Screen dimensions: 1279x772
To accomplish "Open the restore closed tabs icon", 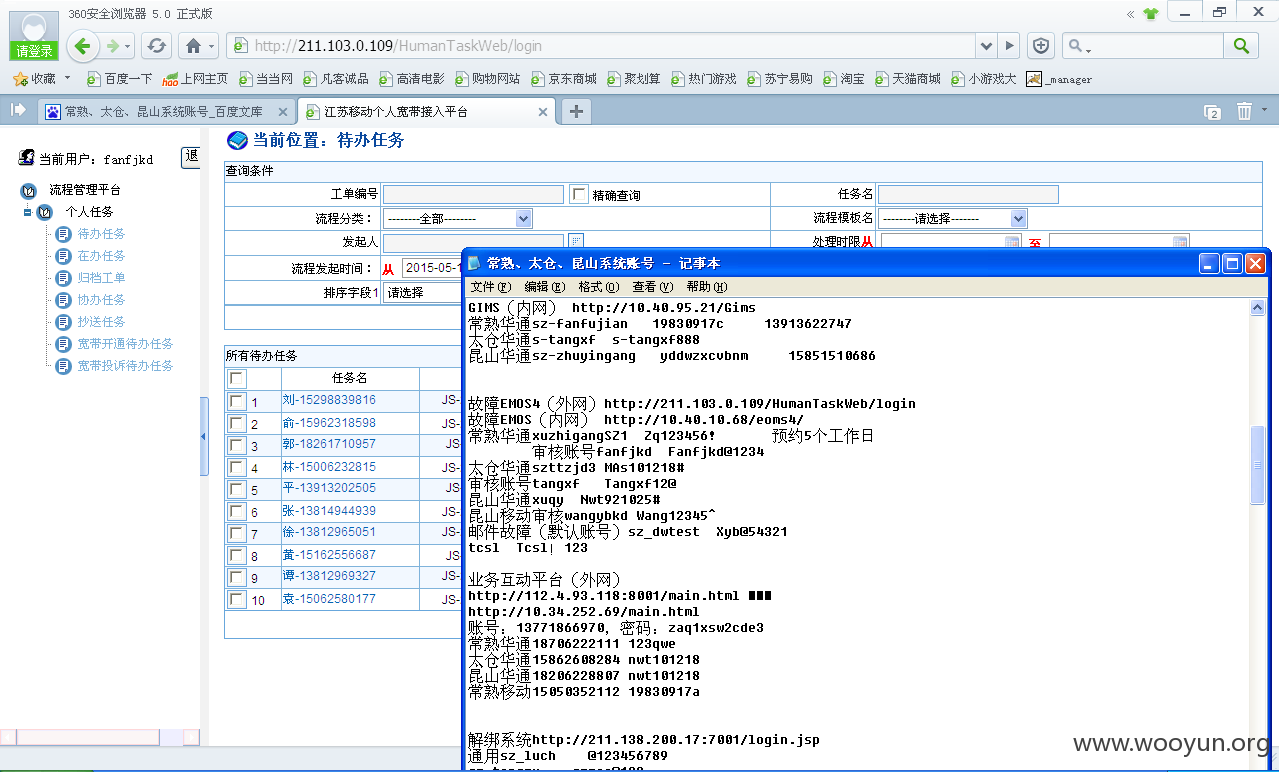I will [1212, 112].
